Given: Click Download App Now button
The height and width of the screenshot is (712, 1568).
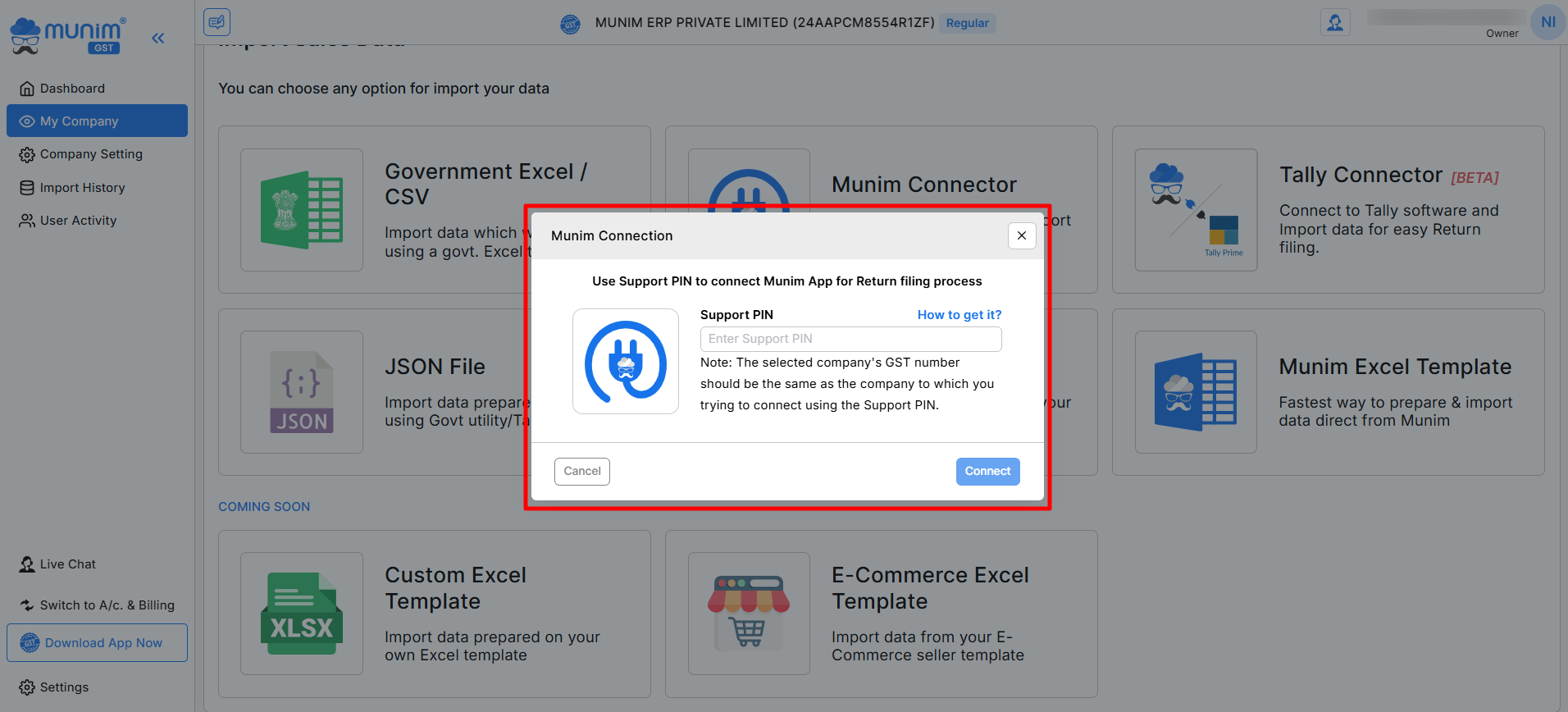Looking at the screenshot, I should point(97,643).
